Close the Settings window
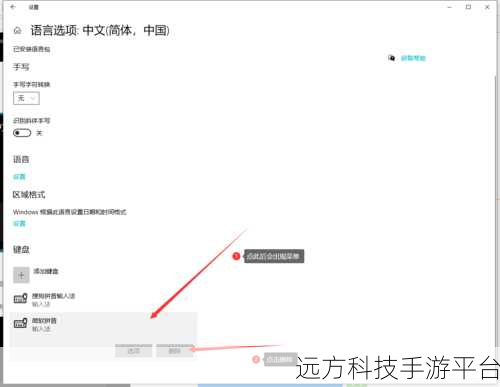The image size is (500, 387). coord(487,7)
